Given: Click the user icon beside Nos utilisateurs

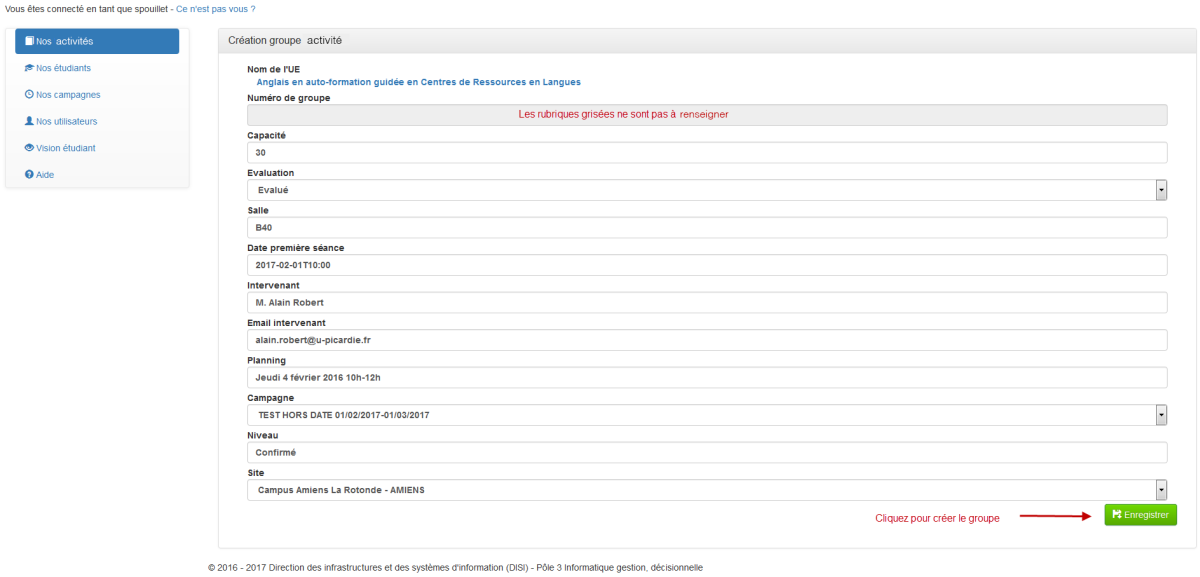Looking at the screenshot, I should tap(29, 121).
